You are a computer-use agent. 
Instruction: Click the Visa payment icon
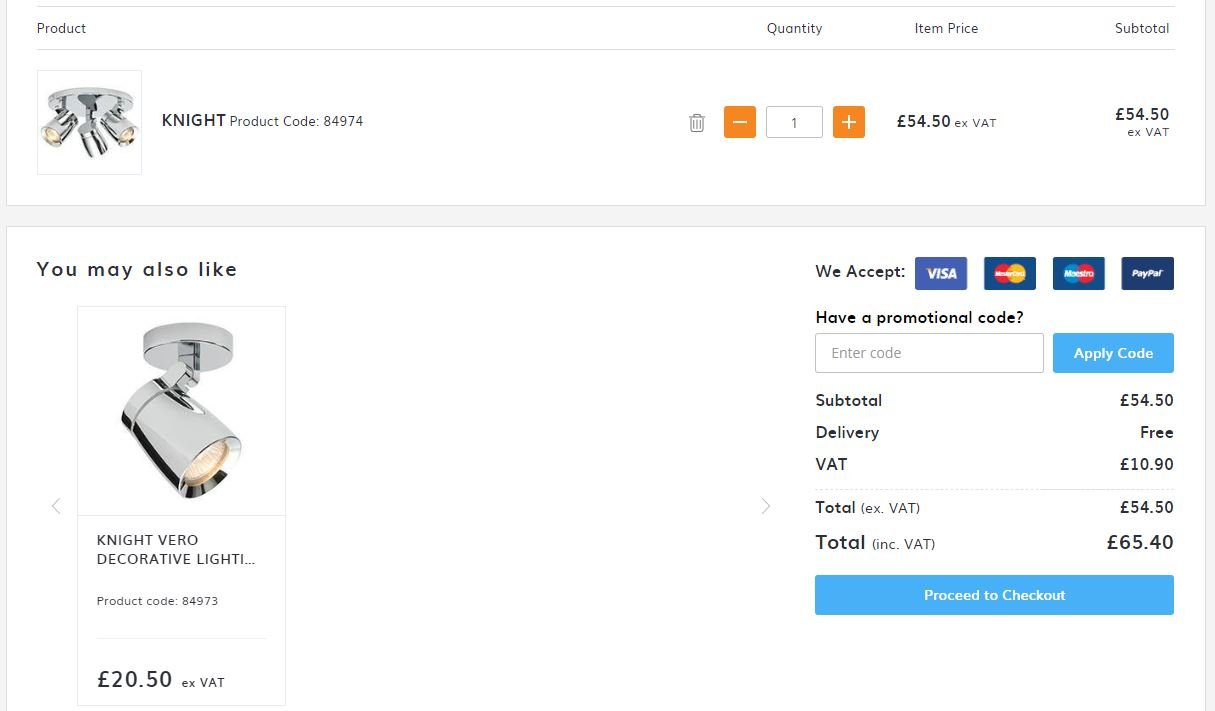[x=941, y=273]
